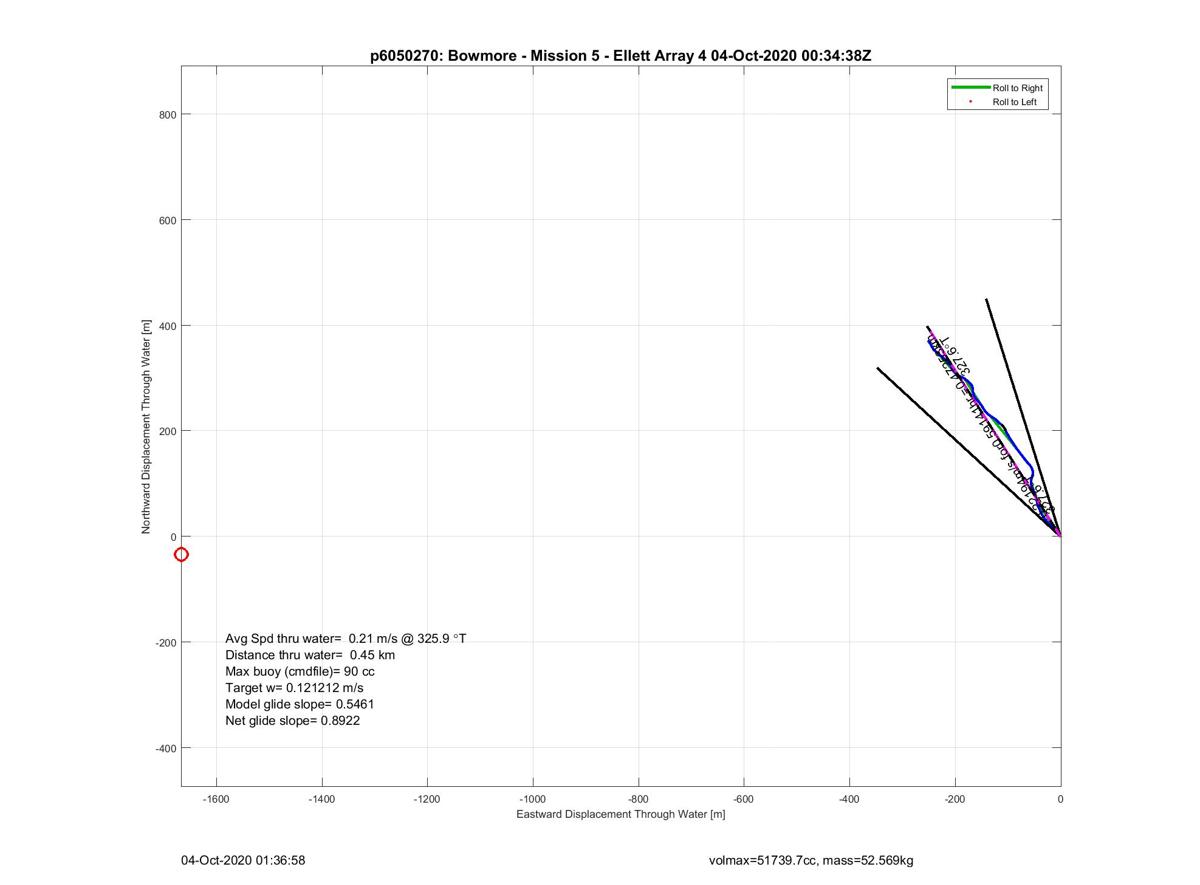Screen dimensions: 1200x885
Task: Click the green line sample in the legend
Action: [970, 88]
